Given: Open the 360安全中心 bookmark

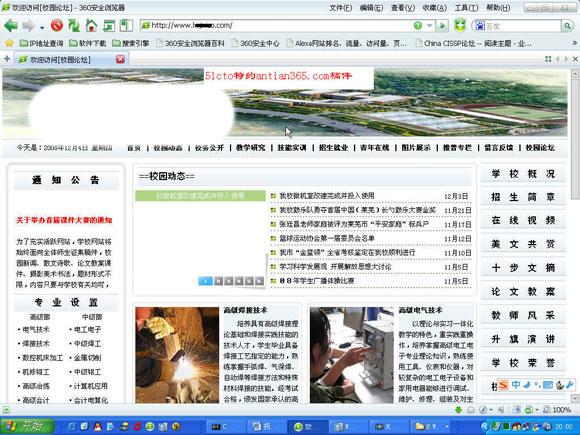Looking at the screenshot, I should coord(255,43).
